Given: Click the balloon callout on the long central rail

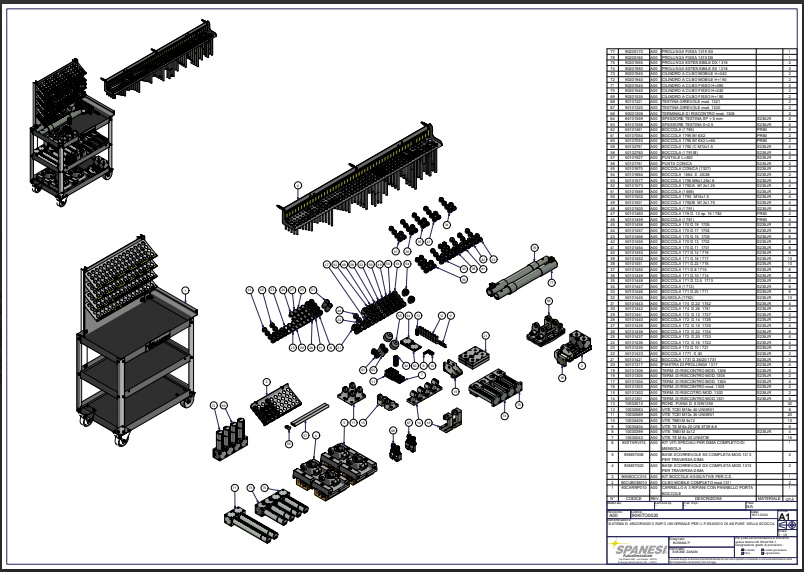Looking at the screenshot, I should tap(297, 186).
